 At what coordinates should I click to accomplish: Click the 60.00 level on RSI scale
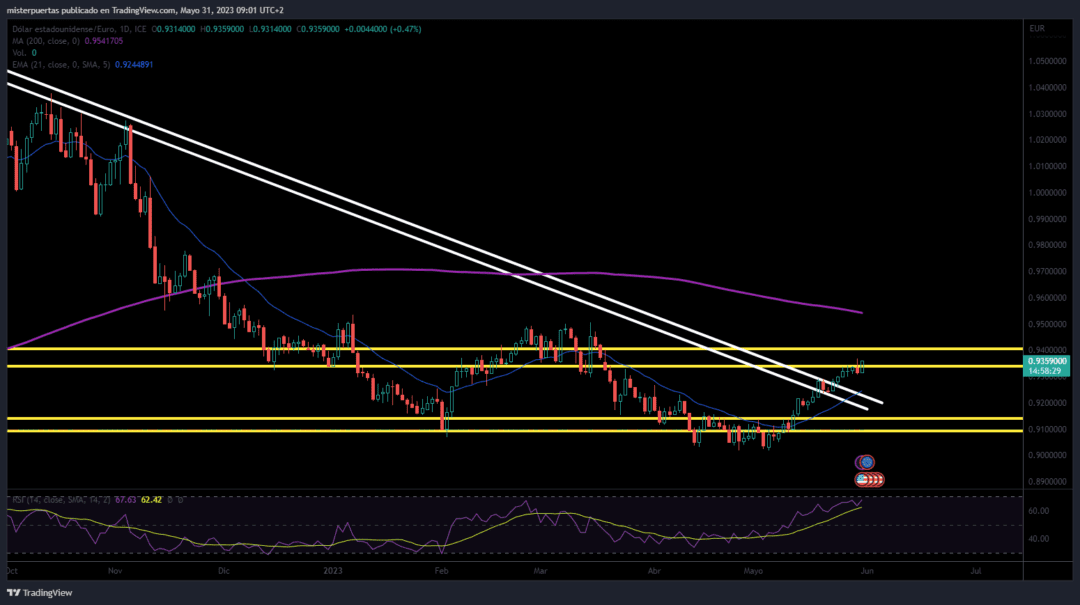[x=1039, y=511]
